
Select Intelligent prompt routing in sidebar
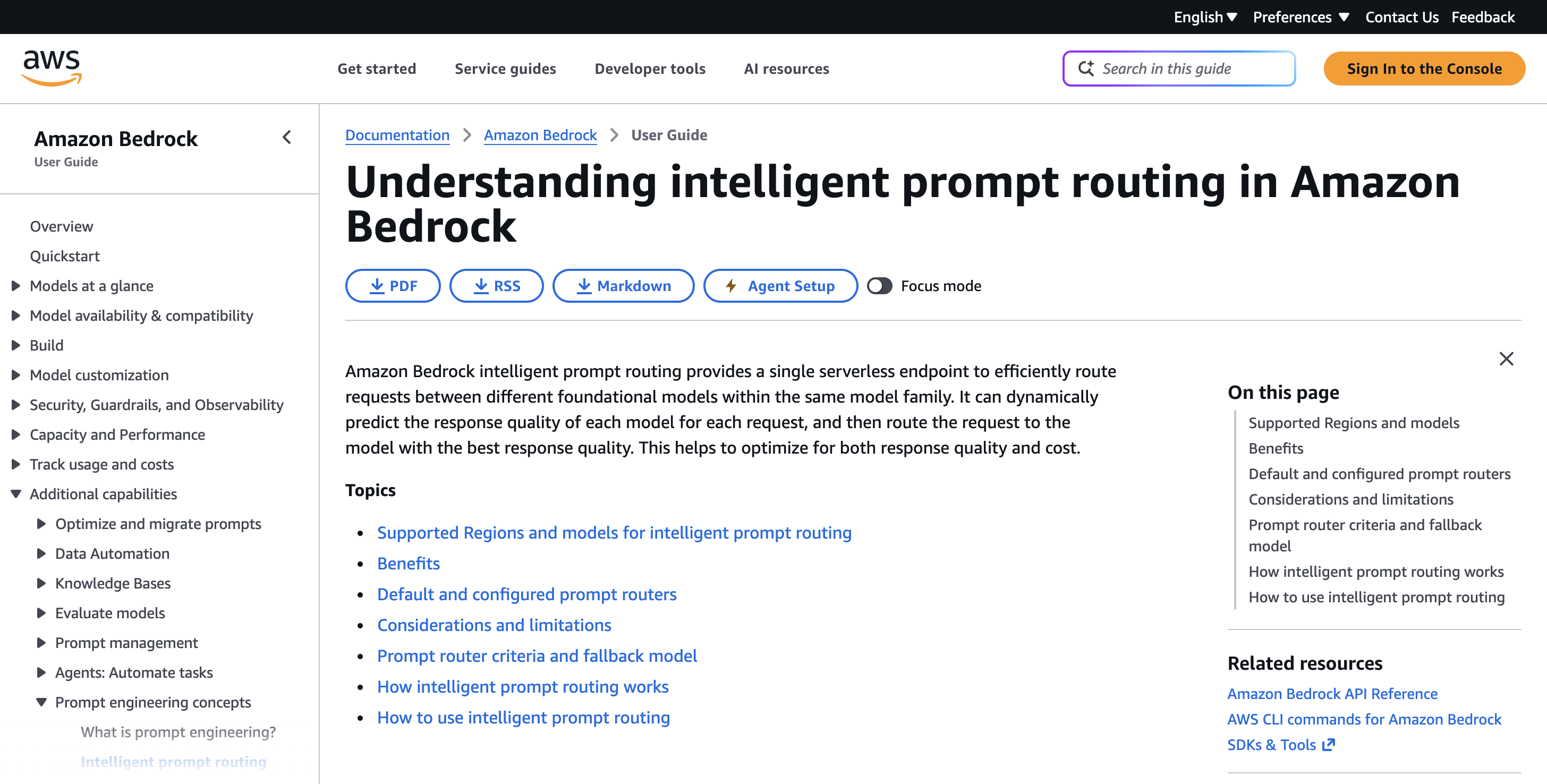pyautogui.click(x=173, y=761)
